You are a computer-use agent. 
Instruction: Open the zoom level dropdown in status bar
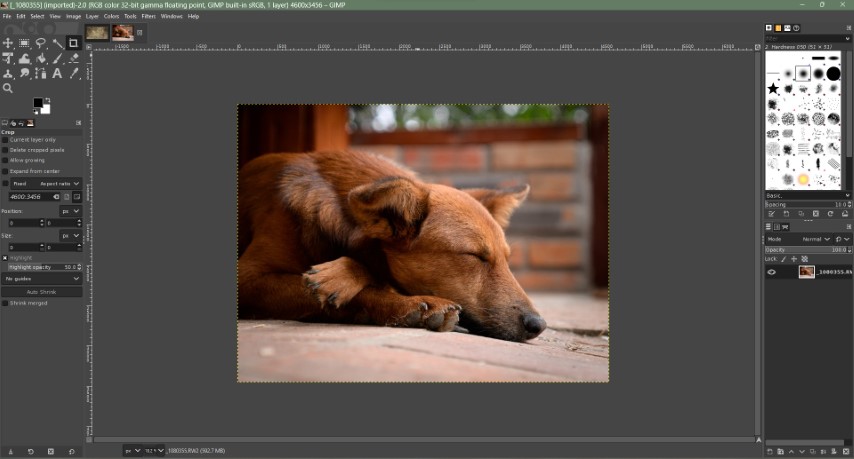tap(154, 451)
